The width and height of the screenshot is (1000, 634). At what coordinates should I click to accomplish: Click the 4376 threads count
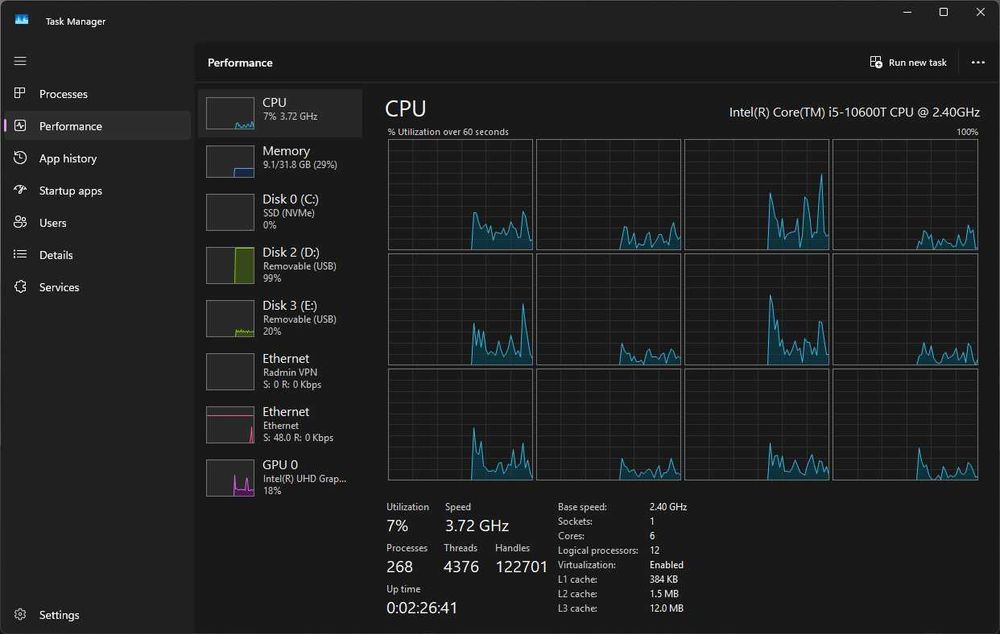click(461, 566)
